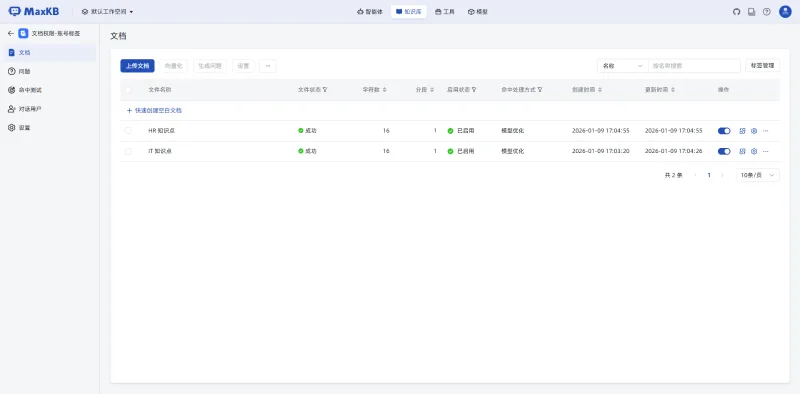Filter by 命中处理方式 funnel icon
The height and width of the screenshot is (394, 800).
(x=540, y=90)
